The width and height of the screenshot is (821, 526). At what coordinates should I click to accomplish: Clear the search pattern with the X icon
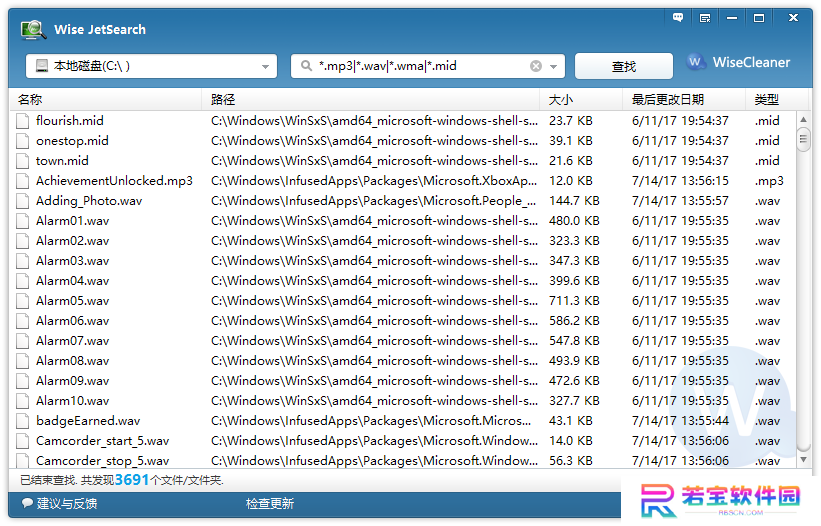(536, 66)
